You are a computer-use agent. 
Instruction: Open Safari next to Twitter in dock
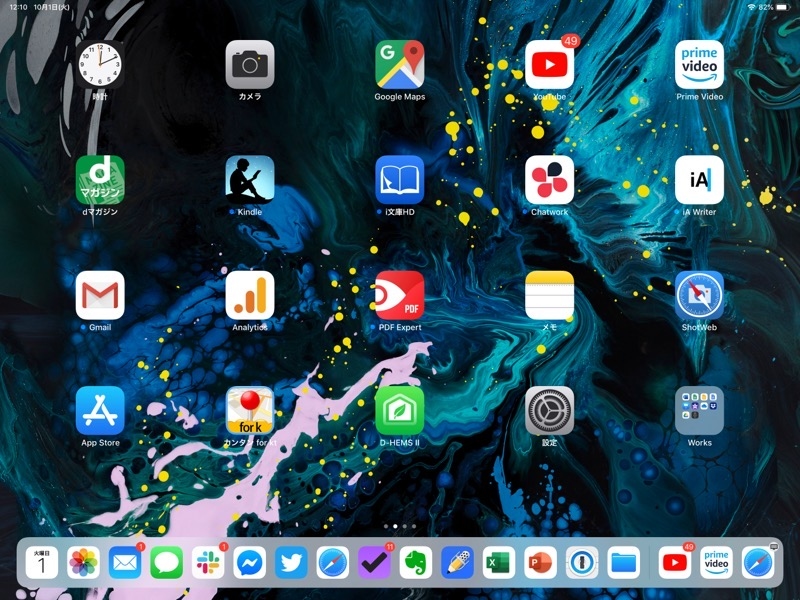333,563
